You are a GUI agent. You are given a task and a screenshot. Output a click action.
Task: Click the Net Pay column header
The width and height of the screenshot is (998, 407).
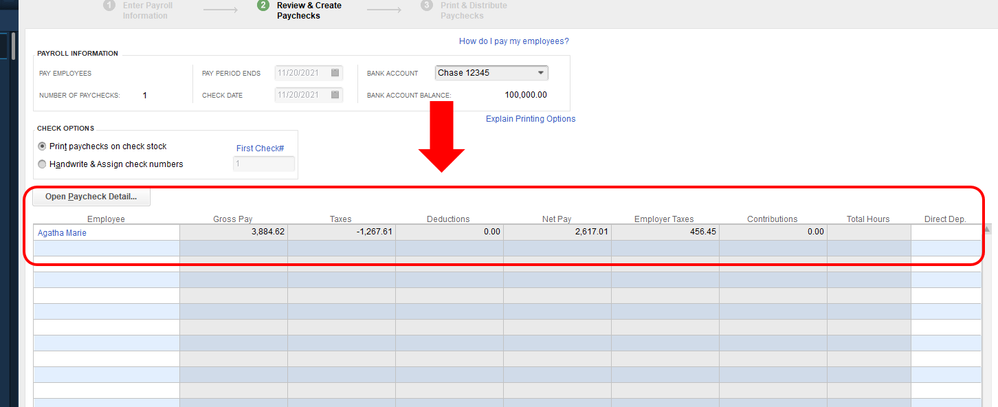[x=556, y=219]
